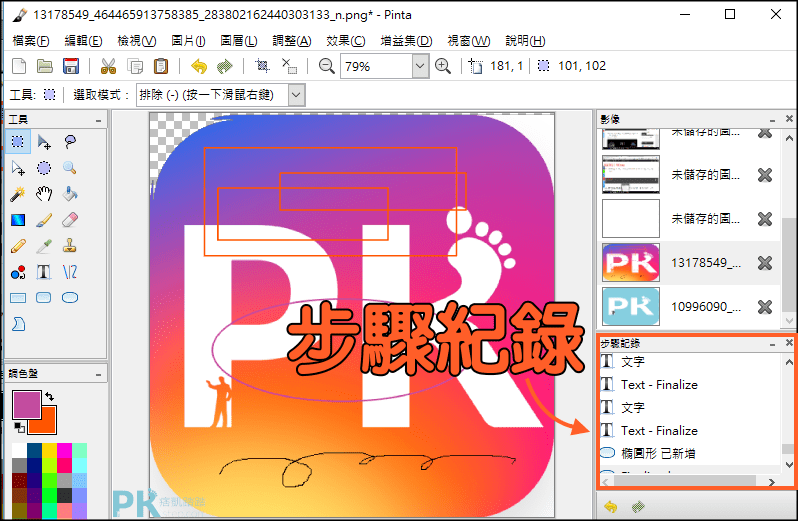
Task: Close the 10996090_ image
Action: [x=764, y=307]
